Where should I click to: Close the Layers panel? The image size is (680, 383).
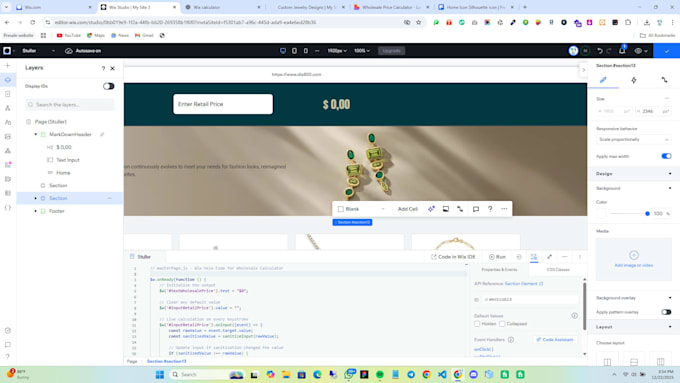coord(113,68)
